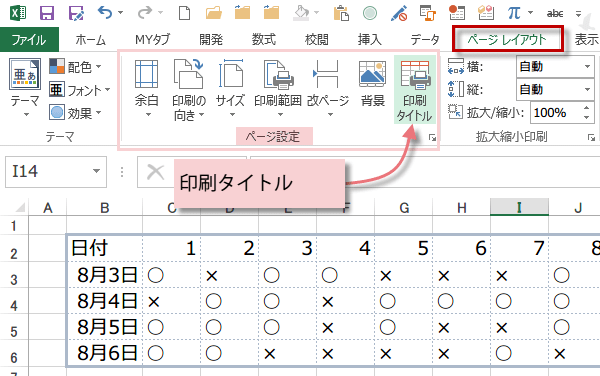Open the Undo history dropdown arrow
Viewport: 600px width, 376px height.
click(x=121, y=13)
